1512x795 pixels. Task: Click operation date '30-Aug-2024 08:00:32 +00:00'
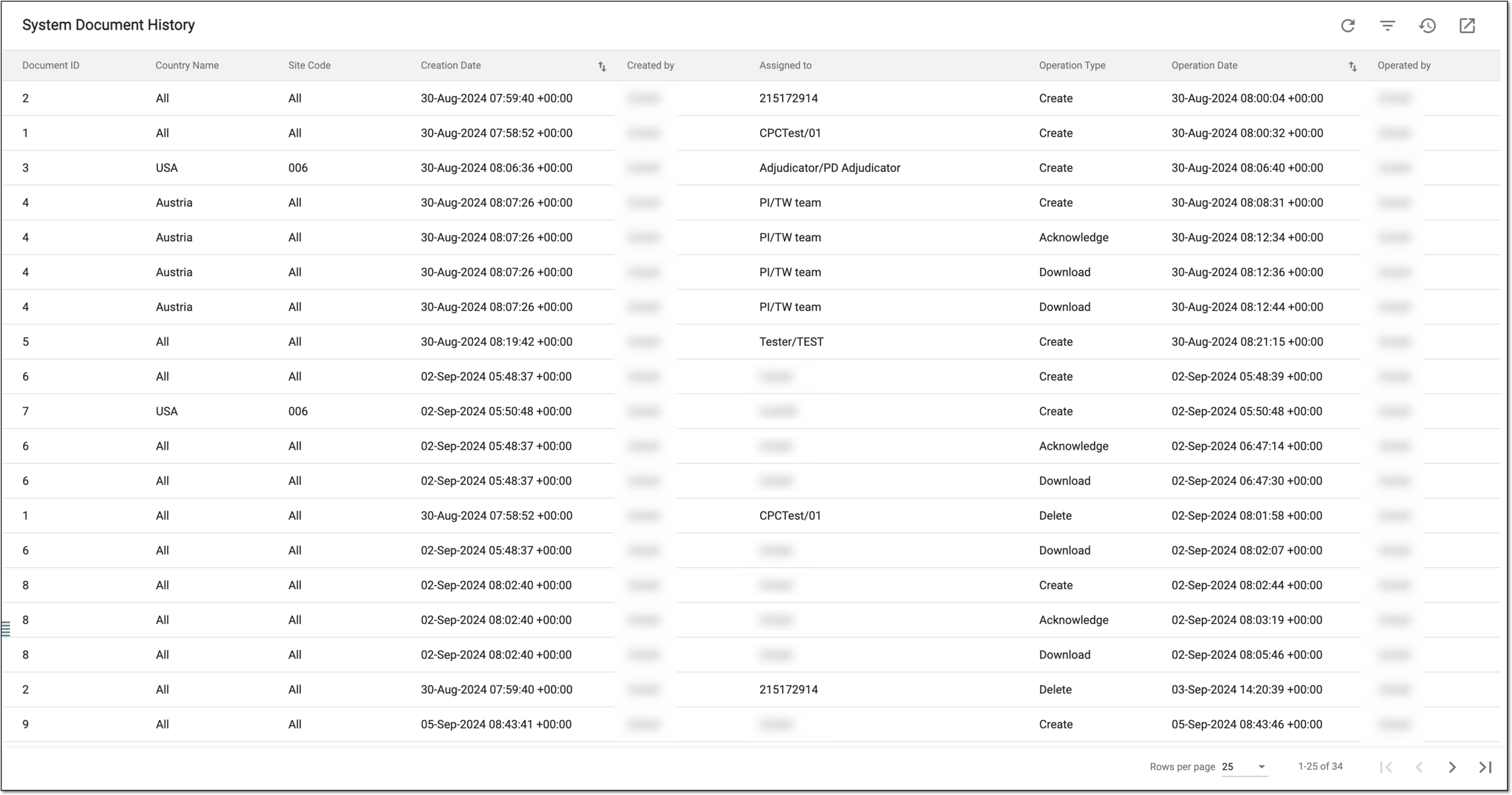click(x=1247, y=133)
